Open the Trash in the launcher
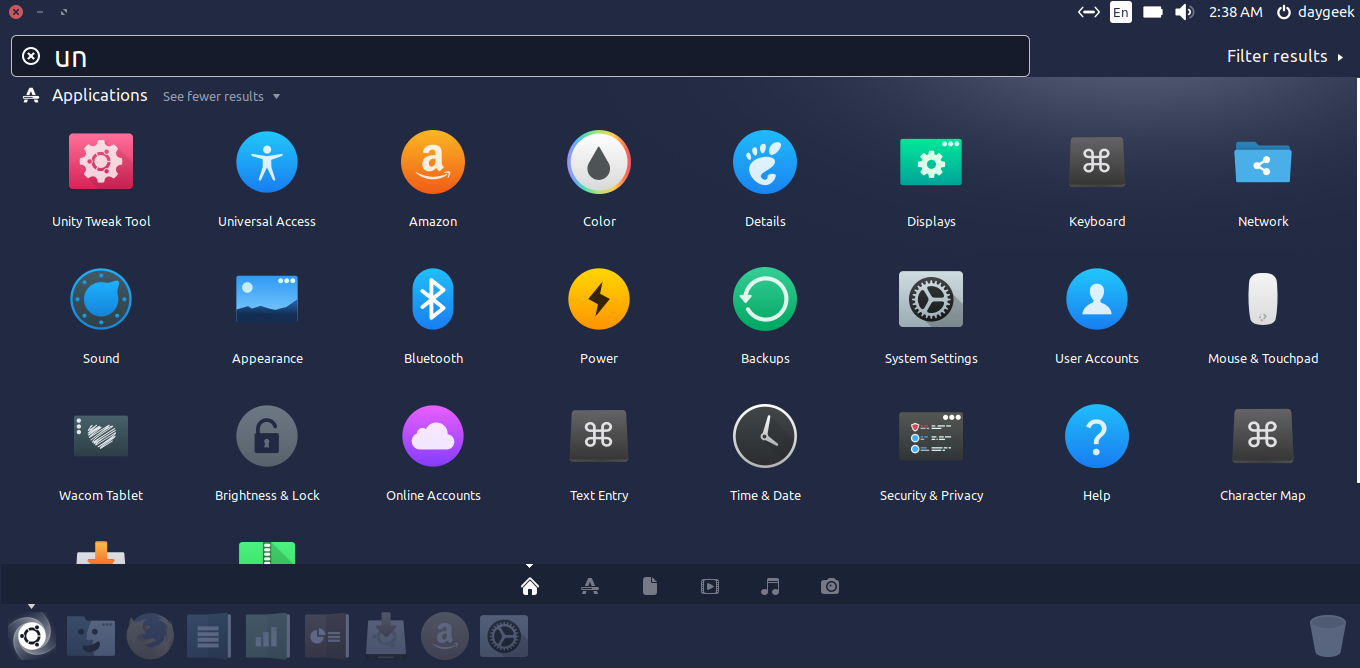The image size is (1360, 668). coord(1327,636)
